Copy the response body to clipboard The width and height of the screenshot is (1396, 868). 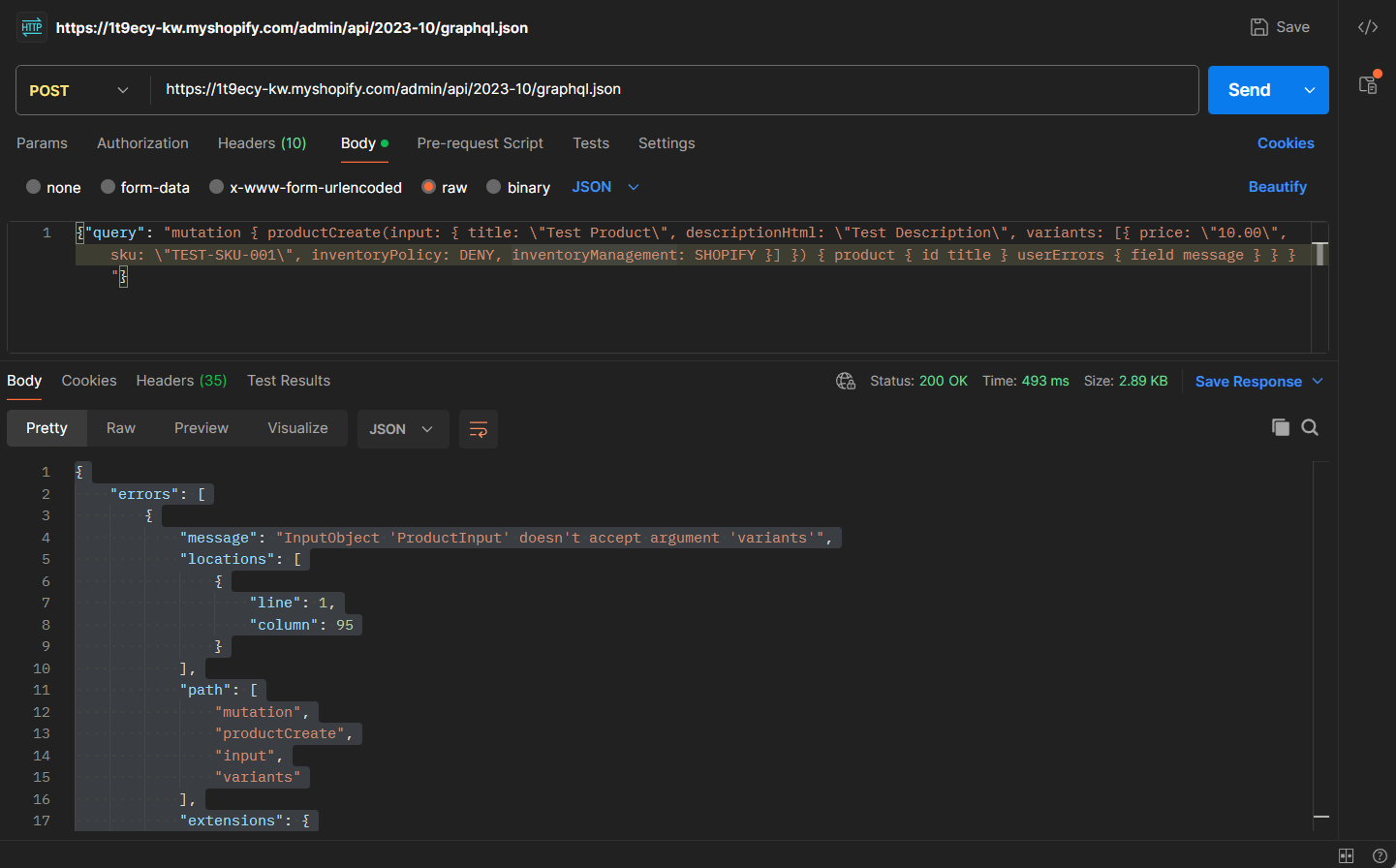pyautogui.click(x=1281, y=427)
